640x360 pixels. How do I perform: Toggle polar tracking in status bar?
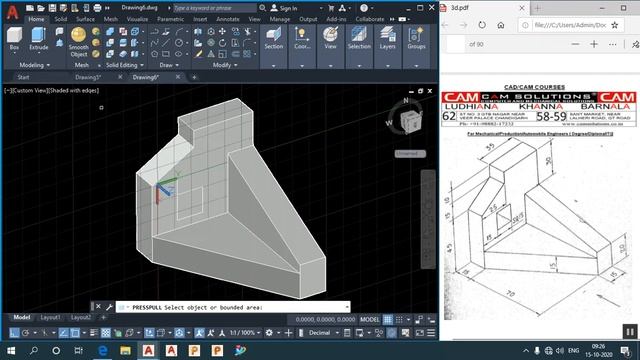coord(26,333)
